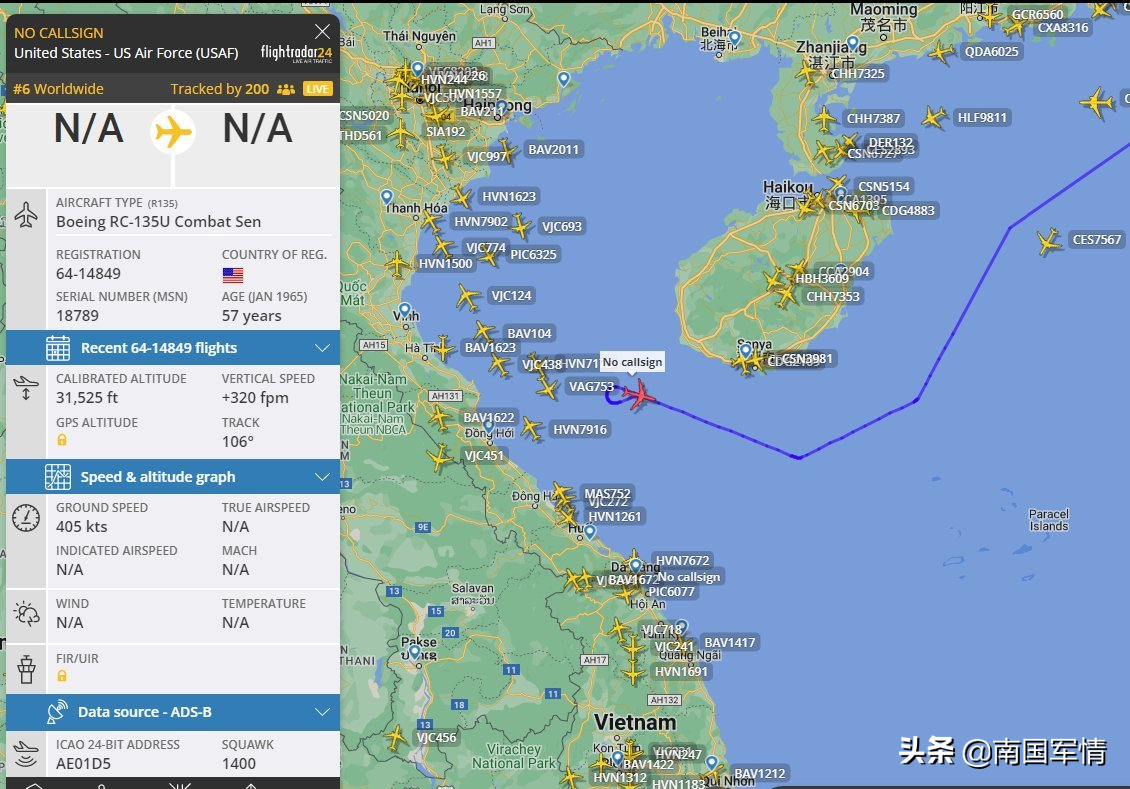The width and height of the screenshot is (1130, 789).
Task: Click the flightradar24 logo
Action: point(296,53)
